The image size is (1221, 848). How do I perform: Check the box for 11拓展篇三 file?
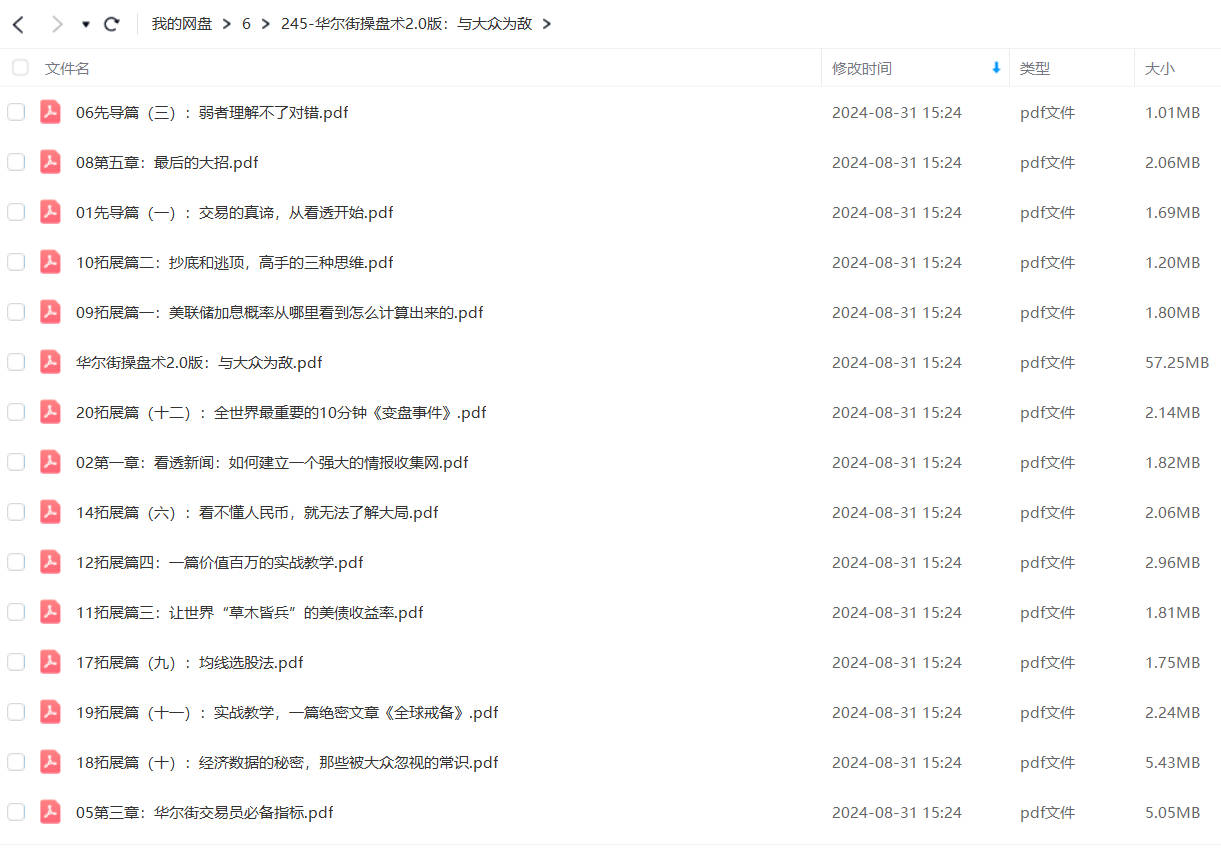16,612
